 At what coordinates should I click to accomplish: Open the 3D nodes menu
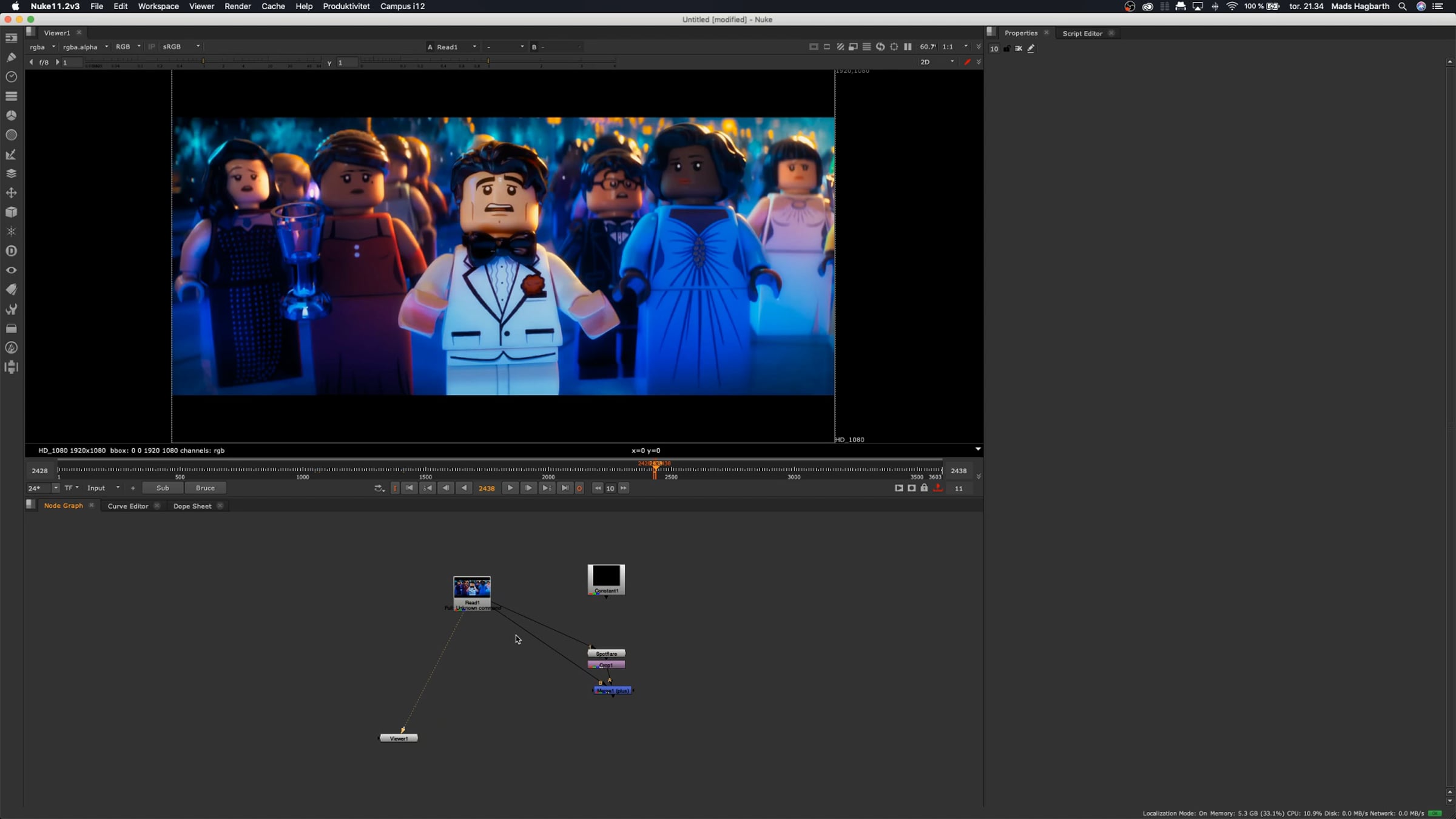tap(11, 212)
